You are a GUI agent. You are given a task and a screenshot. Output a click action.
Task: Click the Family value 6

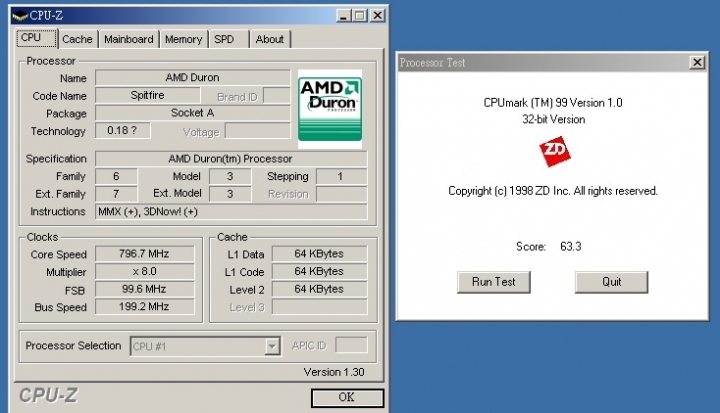tap(116, 176)
